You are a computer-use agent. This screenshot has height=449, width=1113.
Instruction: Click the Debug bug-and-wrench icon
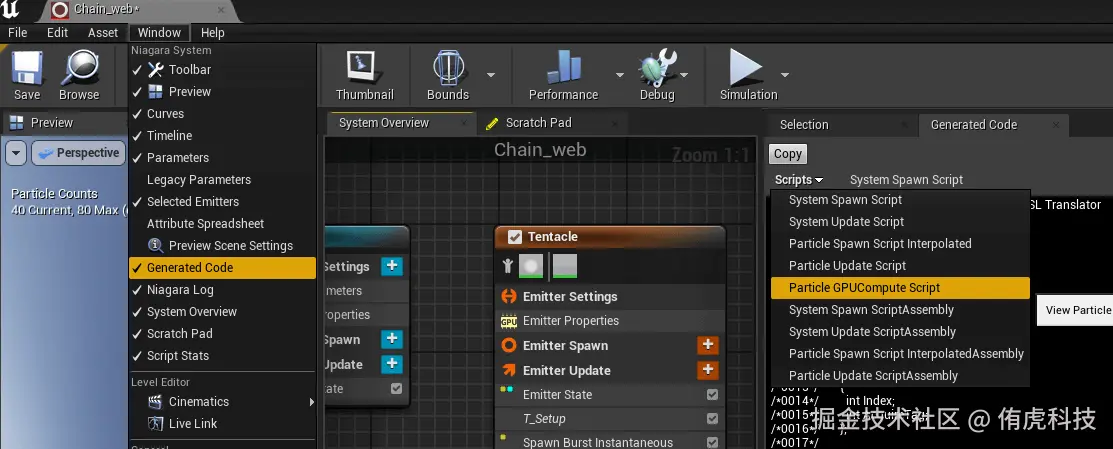pyautogui.click(x=657, y=69)
